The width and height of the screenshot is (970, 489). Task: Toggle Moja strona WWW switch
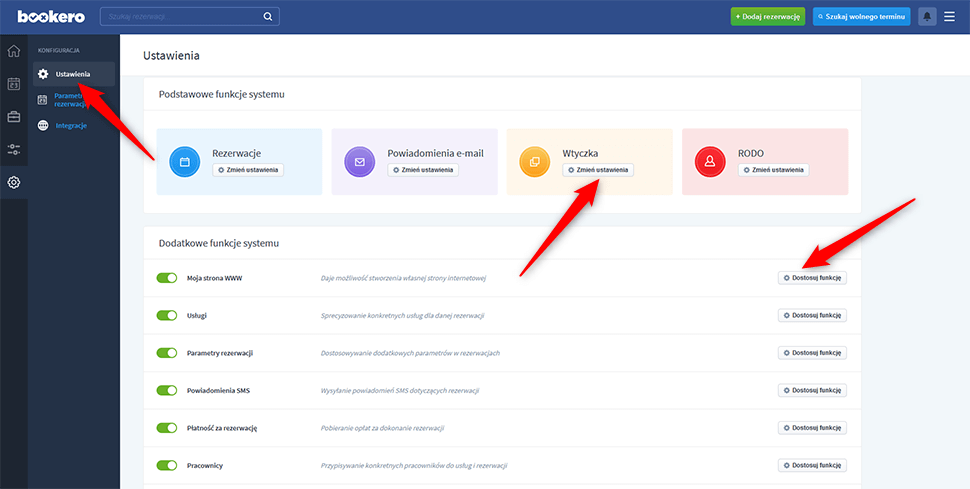click(167, 278)
